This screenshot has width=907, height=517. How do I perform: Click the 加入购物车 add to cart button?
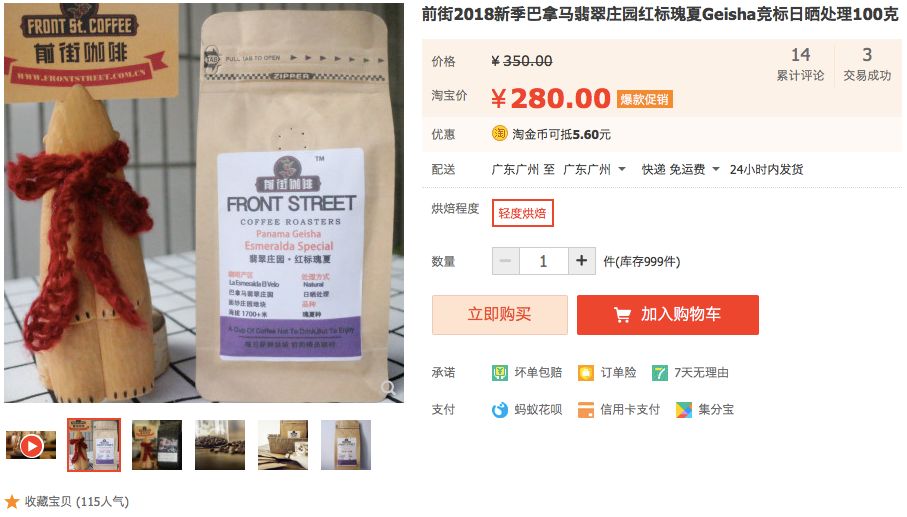tap(668, 315)
